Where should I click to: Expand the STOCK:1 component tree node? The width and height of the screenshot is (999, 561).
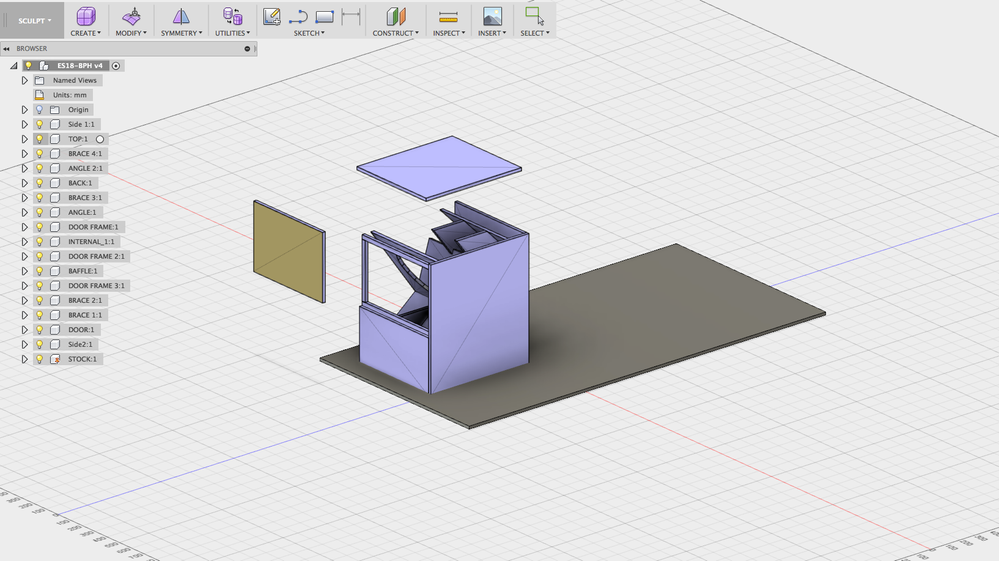point(25,359)
